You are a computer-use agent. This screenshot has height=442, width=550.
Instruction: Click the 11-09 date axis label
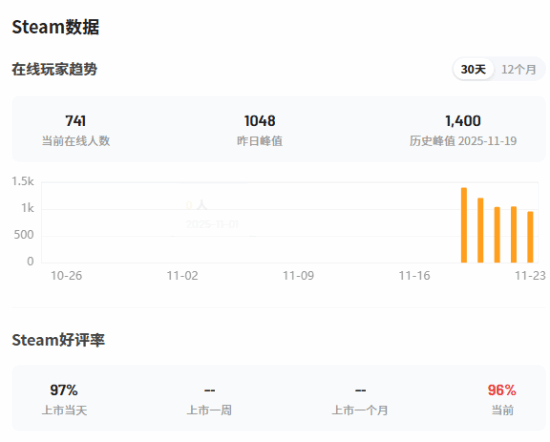pos(299,276)
